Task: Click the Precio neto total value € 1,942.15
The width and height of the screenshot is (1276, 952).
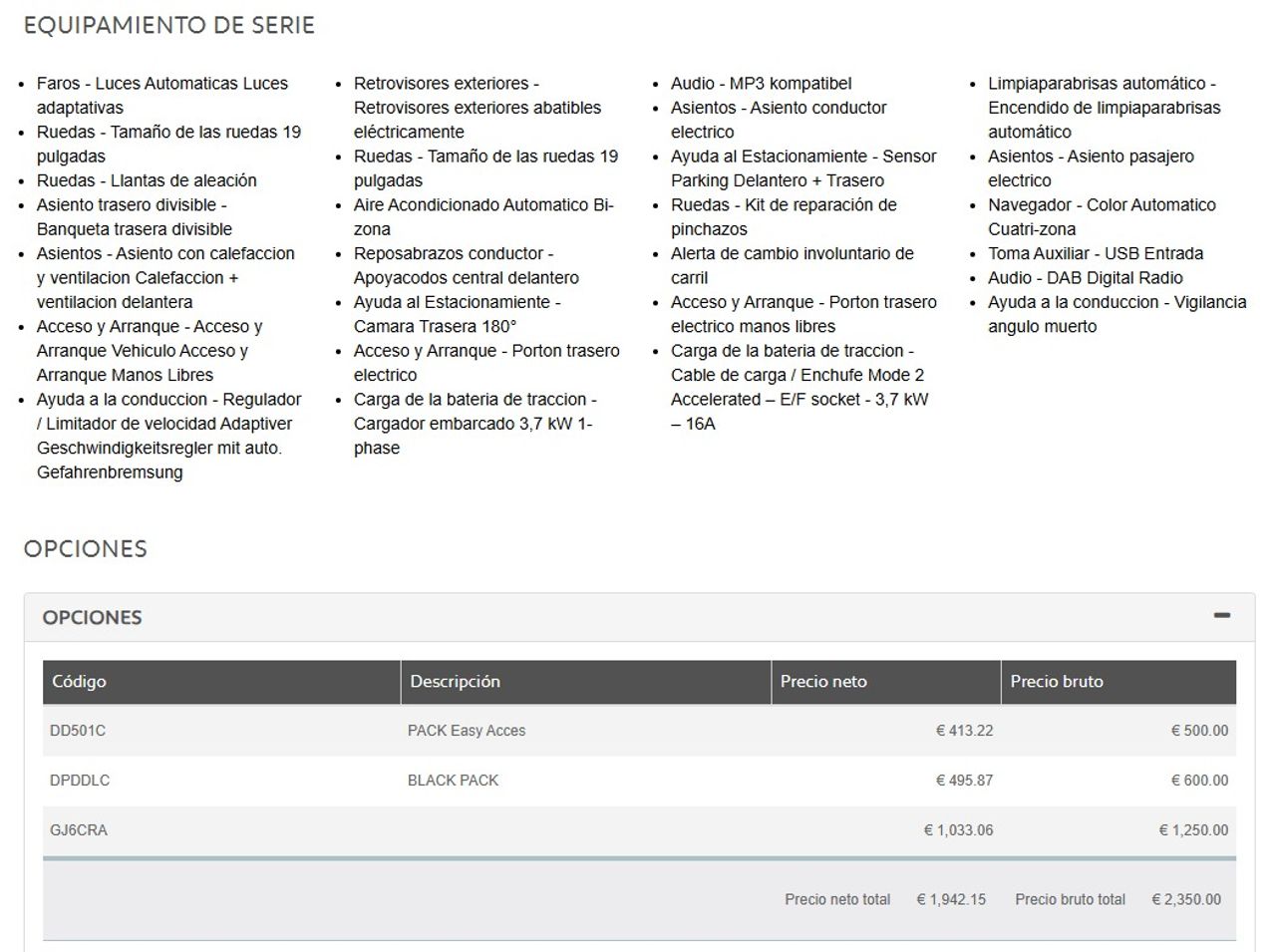Action: pyautogui.click(x=951, y=899)
